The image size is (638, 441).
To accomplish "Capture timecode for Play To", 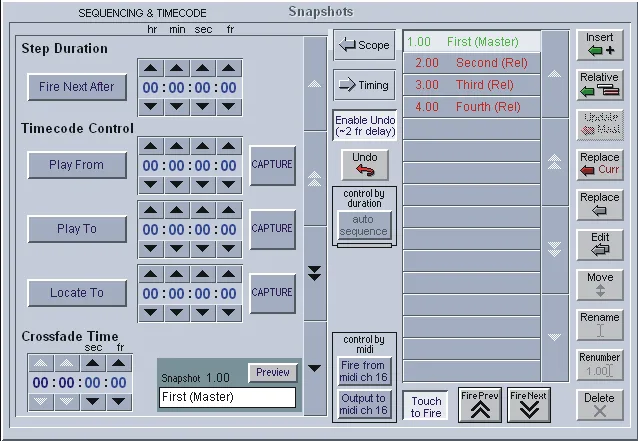I will (x=272, y=229).
